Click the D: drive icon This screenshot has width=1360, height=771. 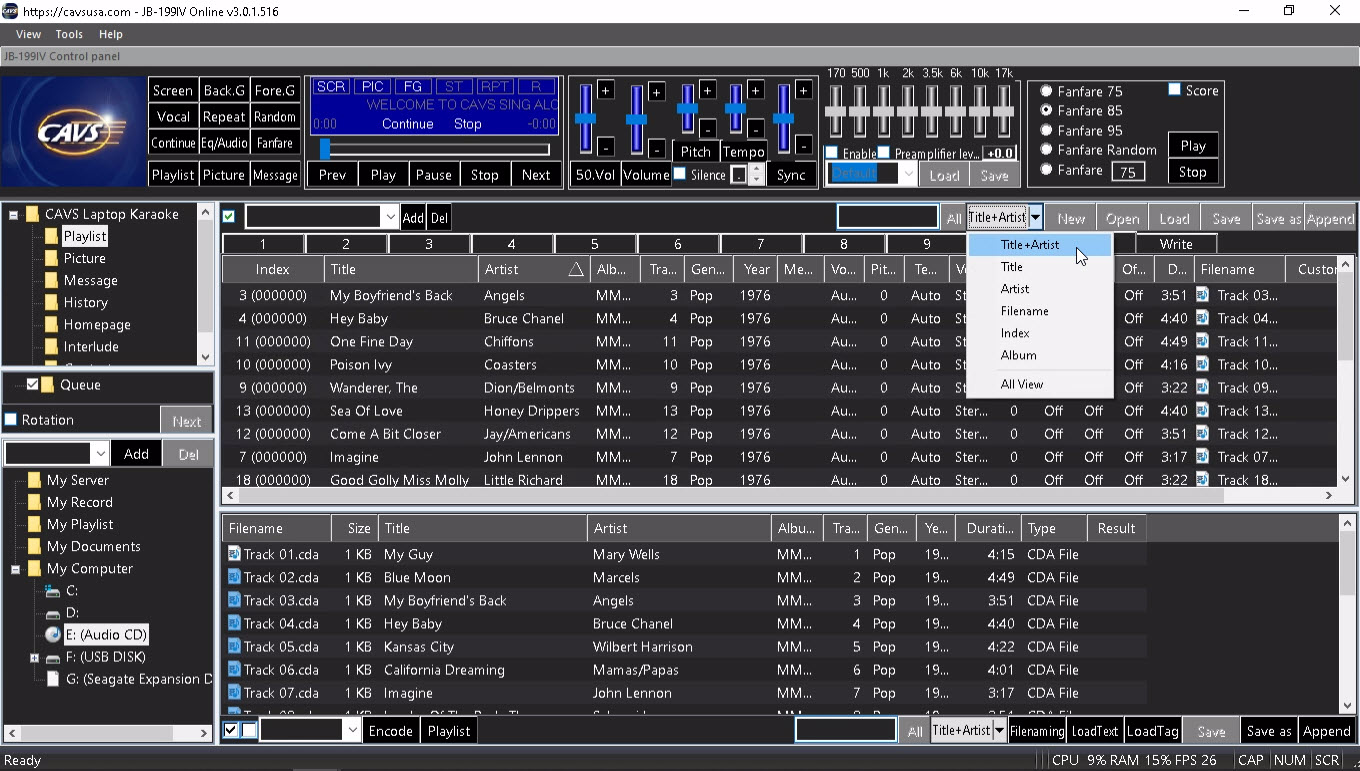click(x=53, y=613)
